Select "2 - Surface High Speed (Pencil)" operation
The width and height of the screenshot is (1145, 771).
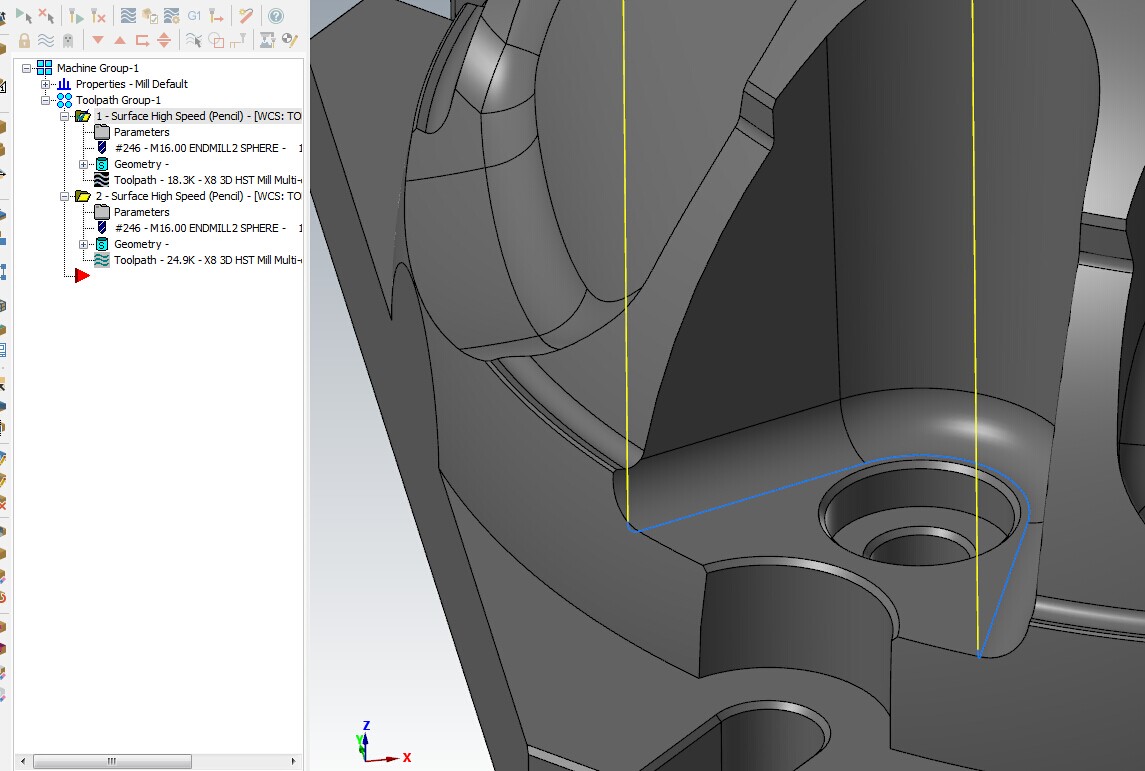coord(198,196)
